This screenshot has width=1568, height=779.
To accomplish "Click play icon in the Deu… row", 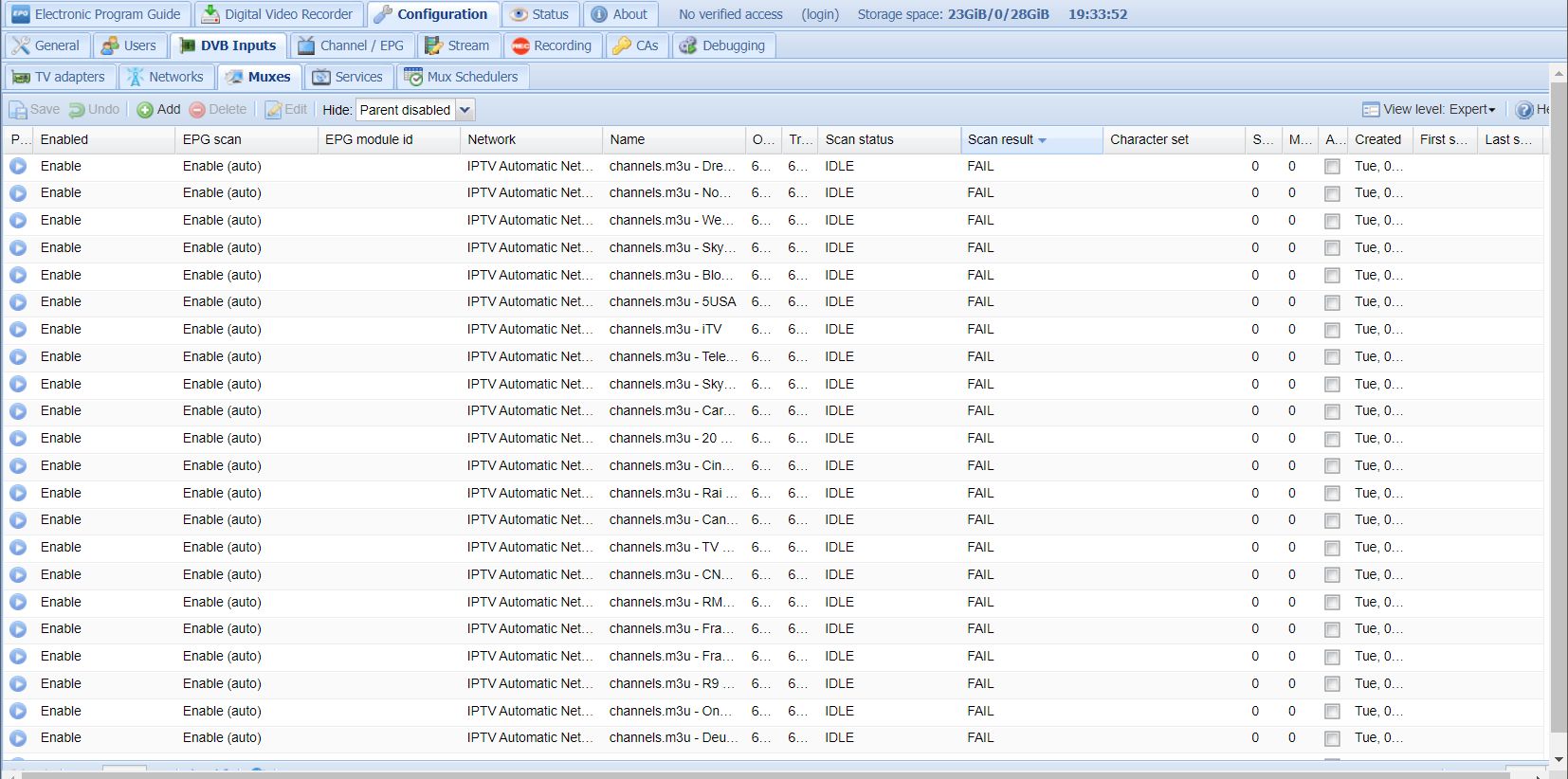I will (18, 738).
